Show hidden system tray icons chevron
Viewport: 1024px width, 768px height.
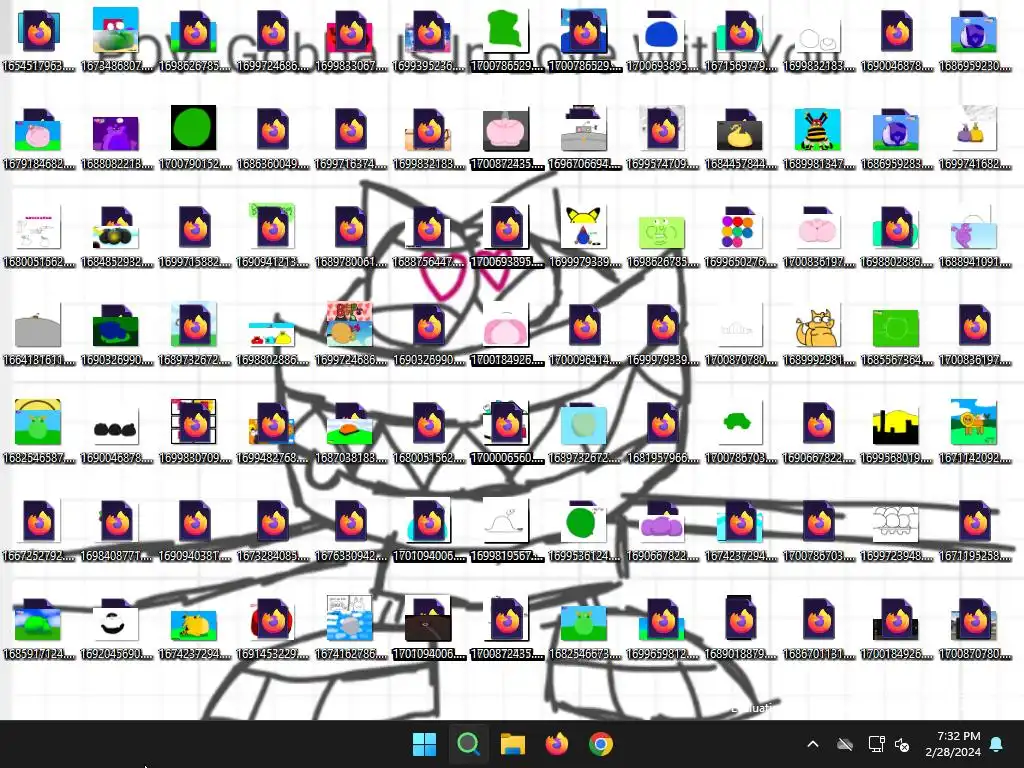813,744
